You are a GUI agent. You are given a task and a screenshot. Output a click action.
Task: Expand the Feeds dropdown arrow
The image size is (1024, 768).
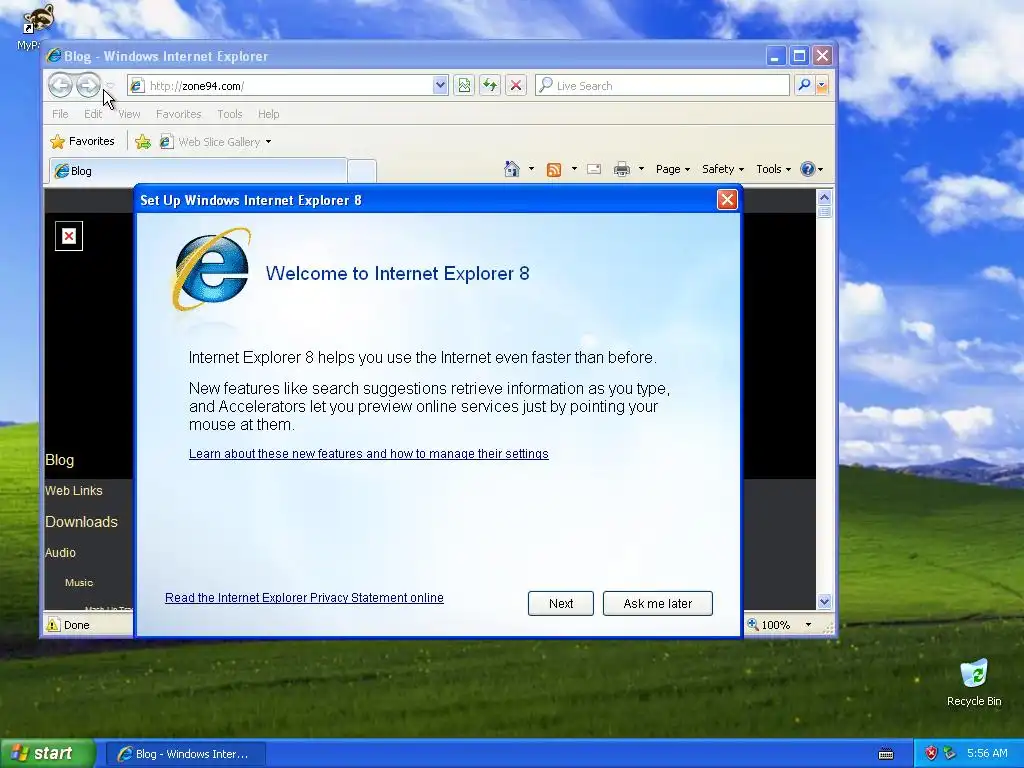point(574,169)
